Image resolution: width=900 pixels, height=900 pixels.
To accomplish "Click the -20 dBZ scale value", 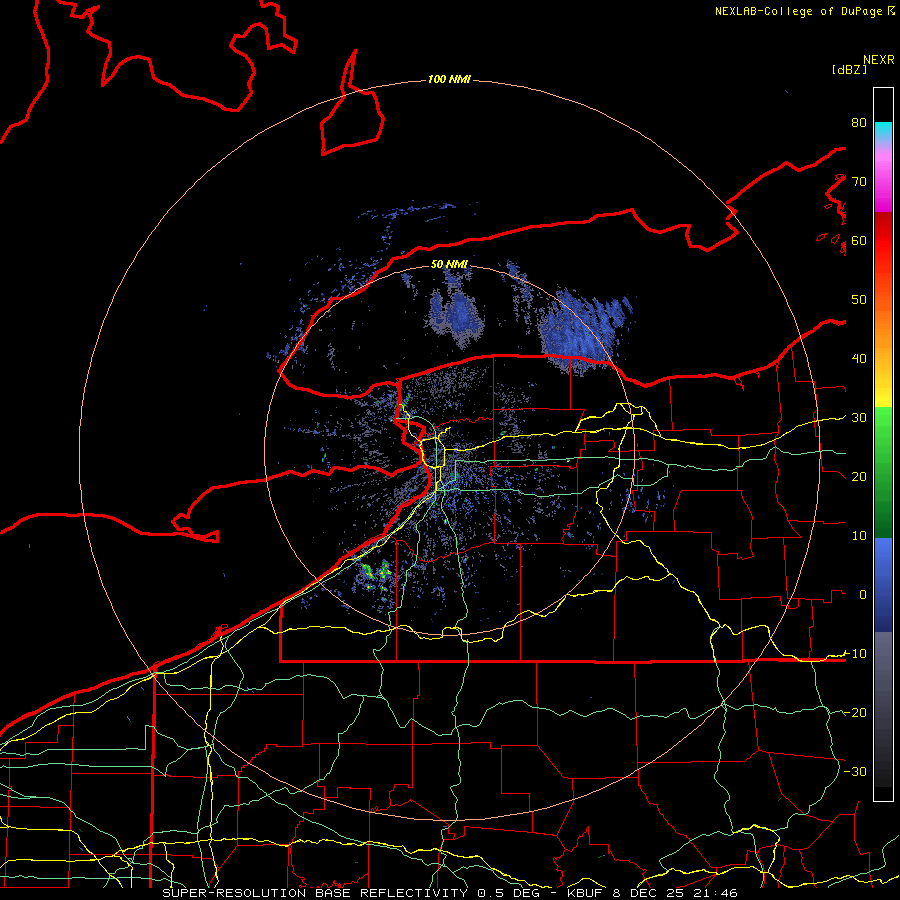I will [x=855, y=713].
